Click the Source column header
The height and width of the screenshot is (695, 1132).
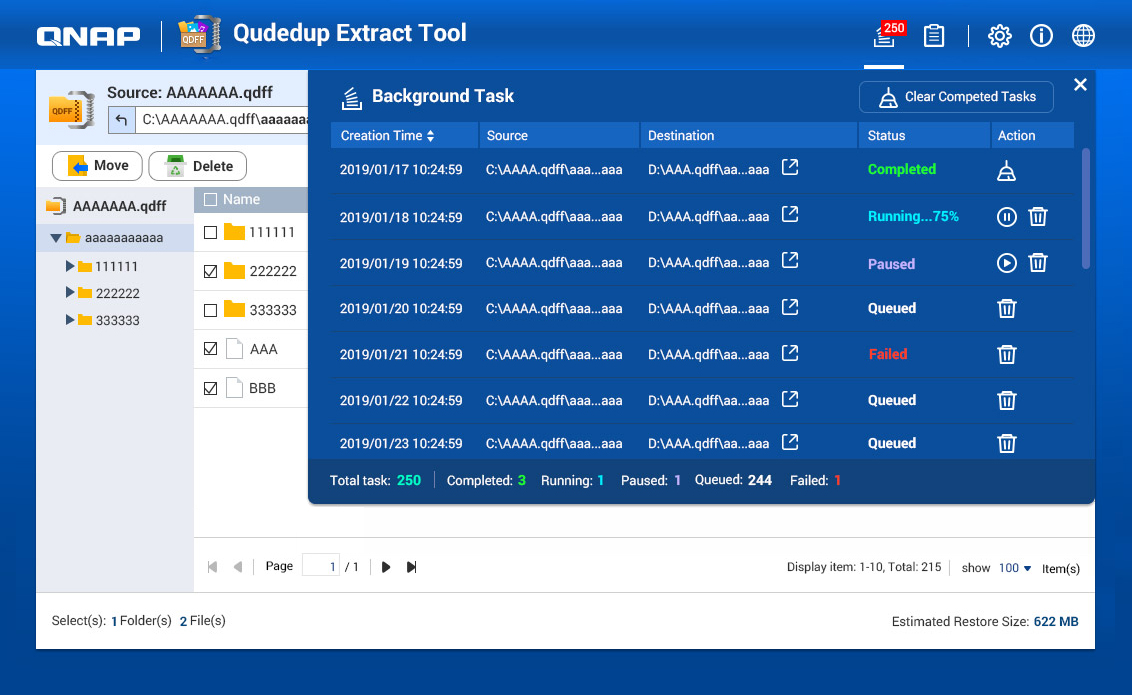[560, 136]
